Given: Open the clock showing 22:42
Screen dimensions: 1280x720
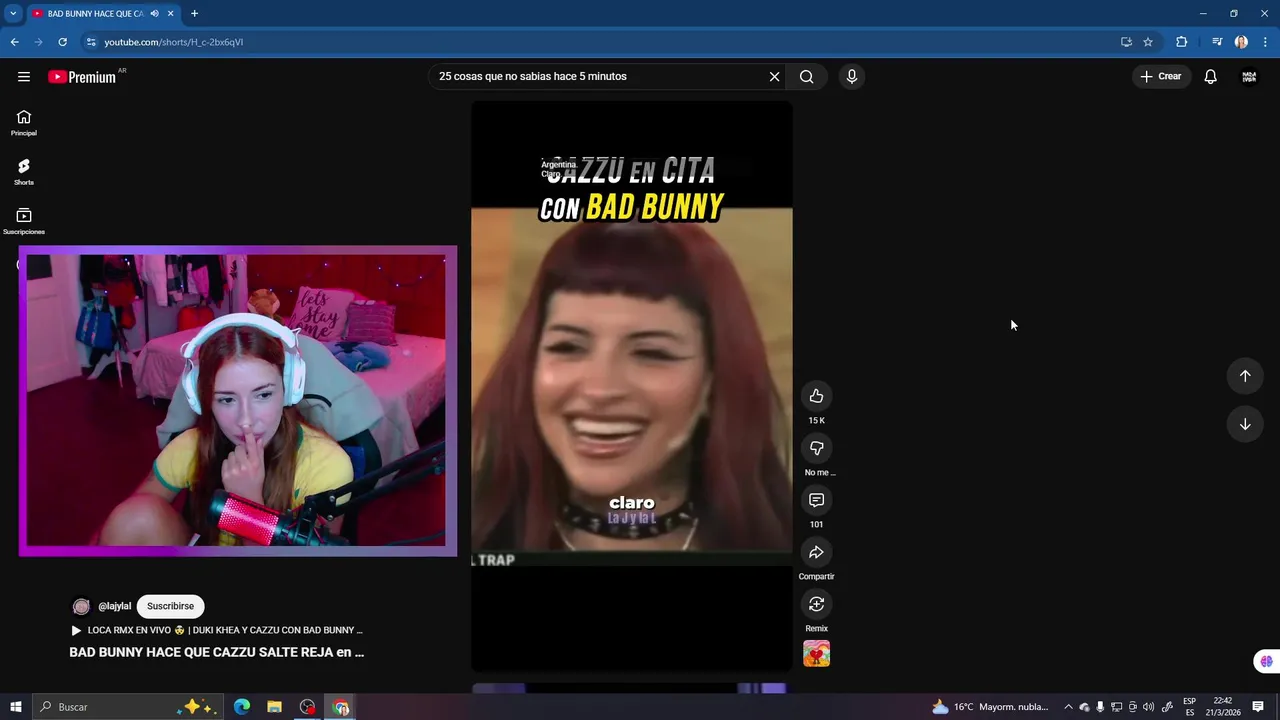Looking at the screenshot, I should [x=1222, y=707].
